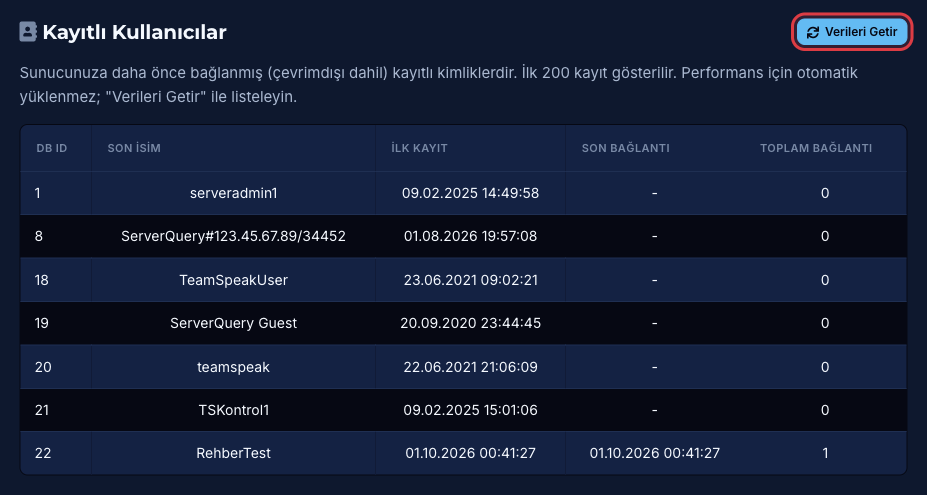Click RehberTest last connection date cell
This screenshot has width=927, height=495.
[654, 453]
